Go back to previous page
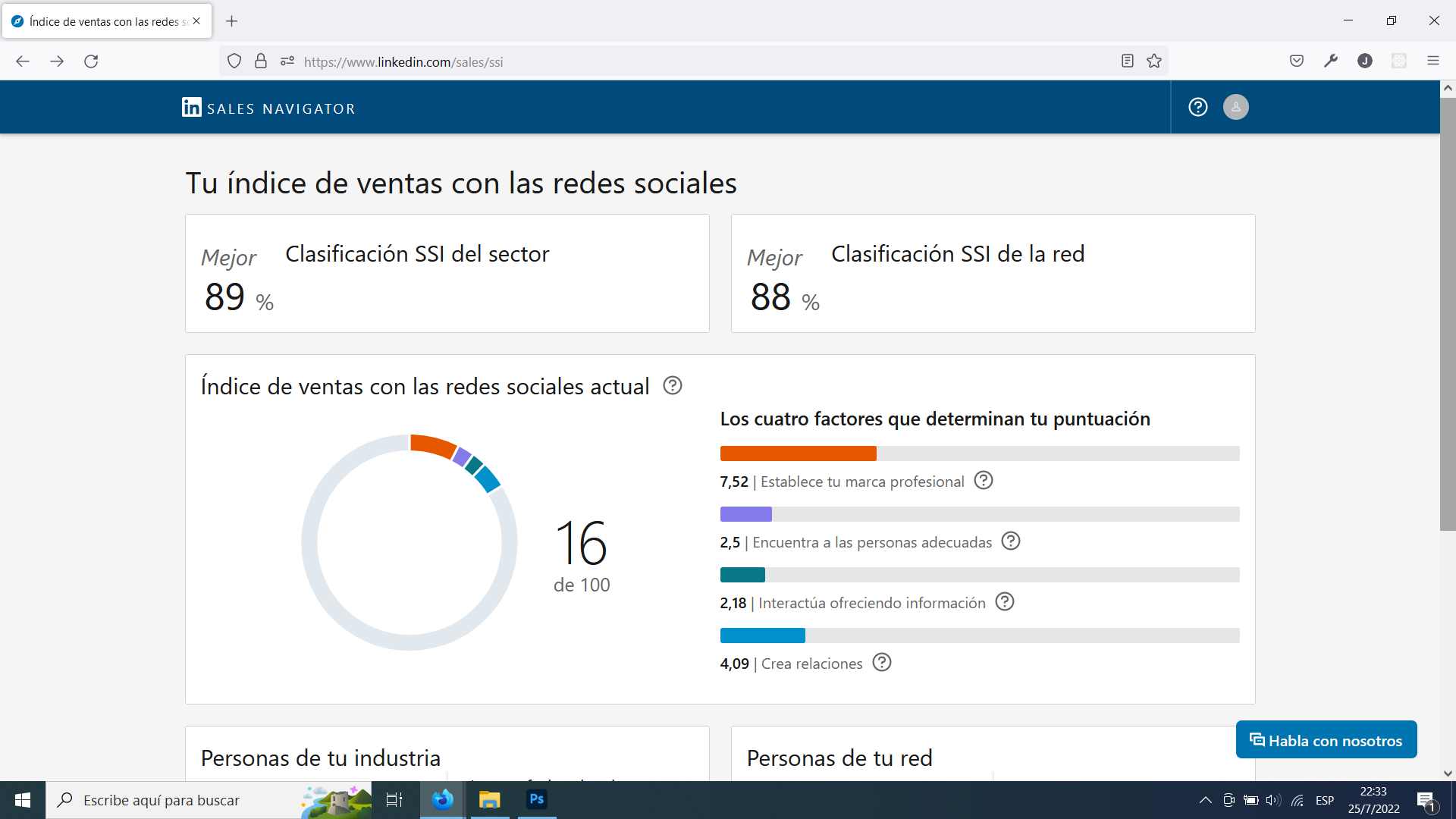This screenshot has height=819, width=1456. click(x=23, y=61)
